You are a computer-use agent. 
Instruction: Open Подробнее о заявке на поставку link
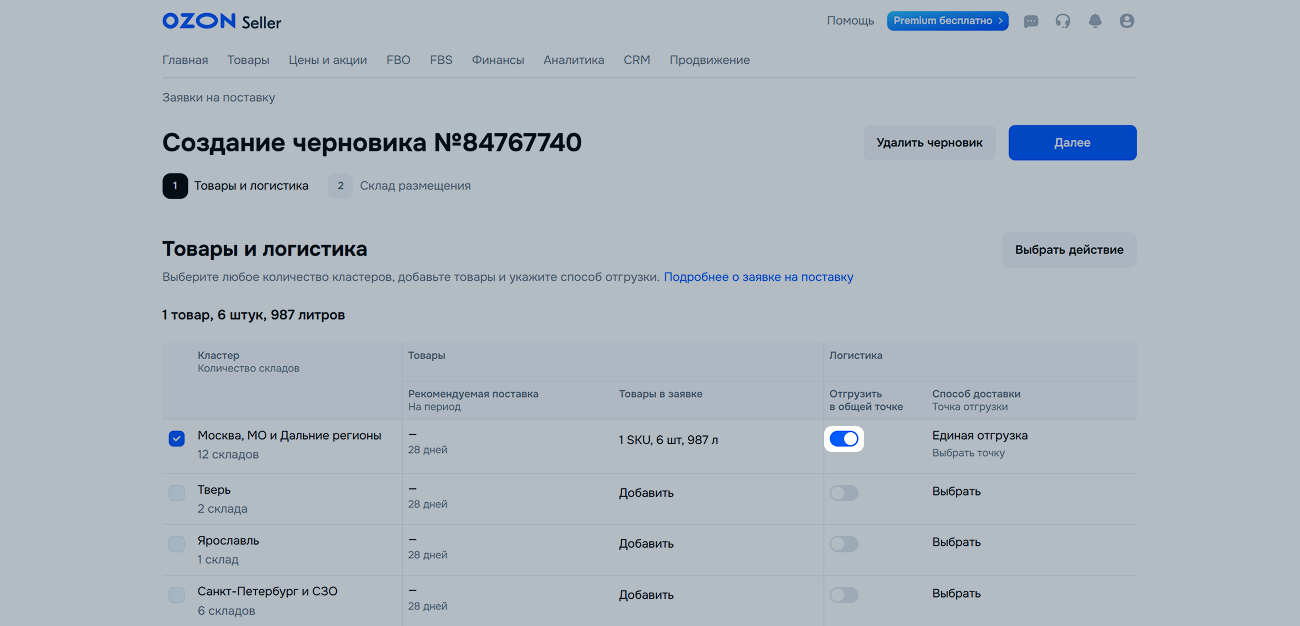758,277
